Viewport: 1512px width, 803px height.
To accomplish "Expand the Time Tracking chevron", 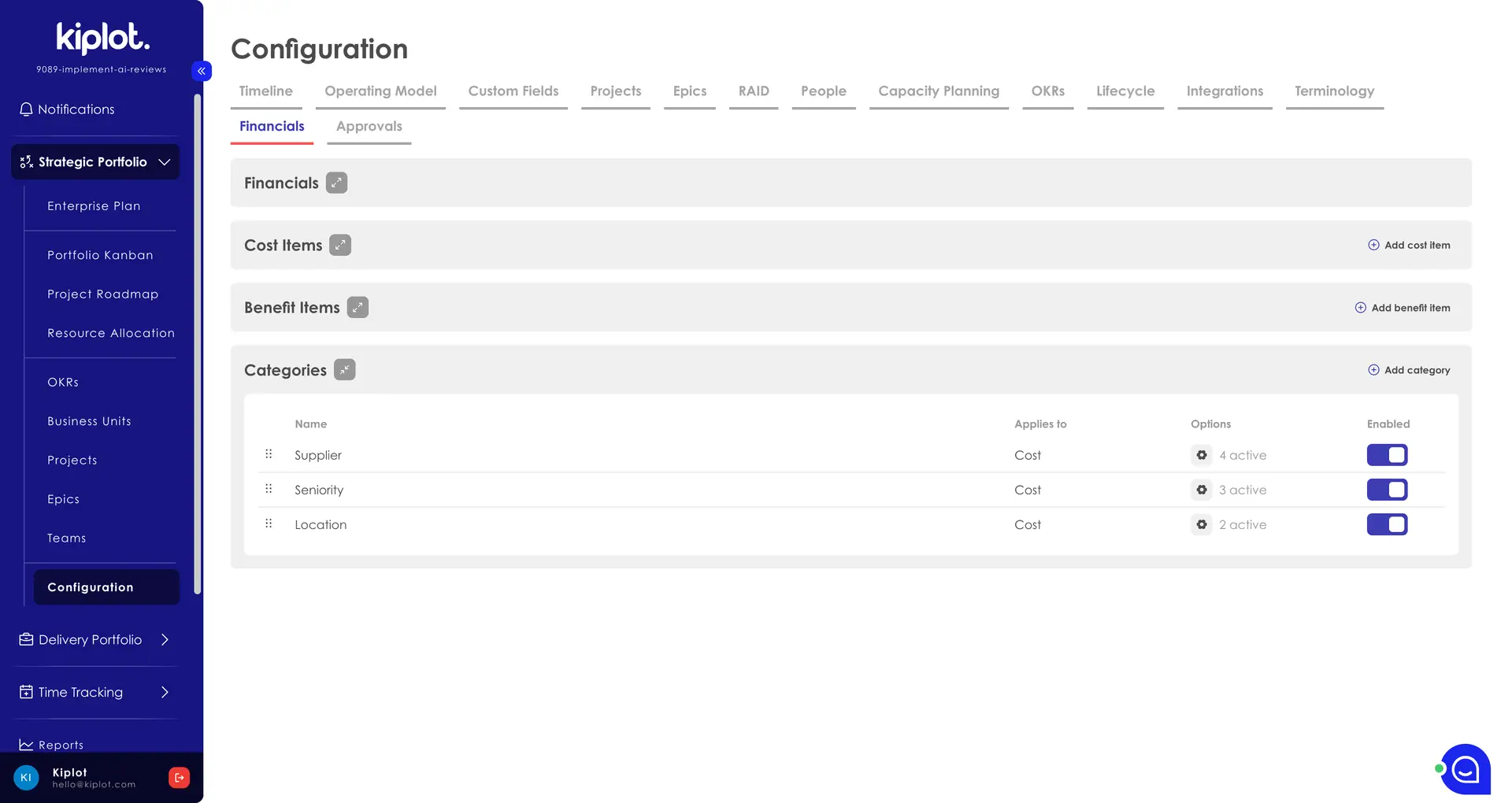I will click(165, 692).
